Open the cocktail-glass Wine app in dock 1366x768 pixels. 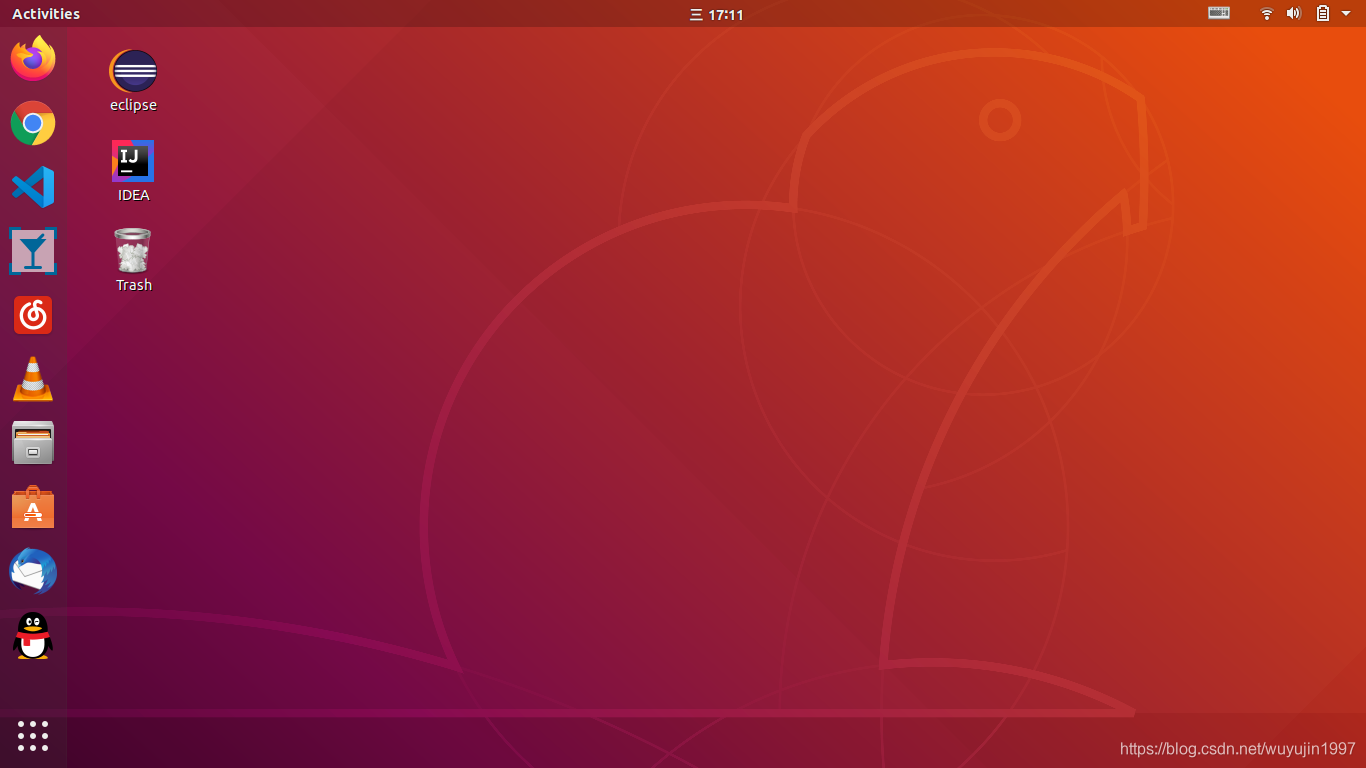coord(33,251)
